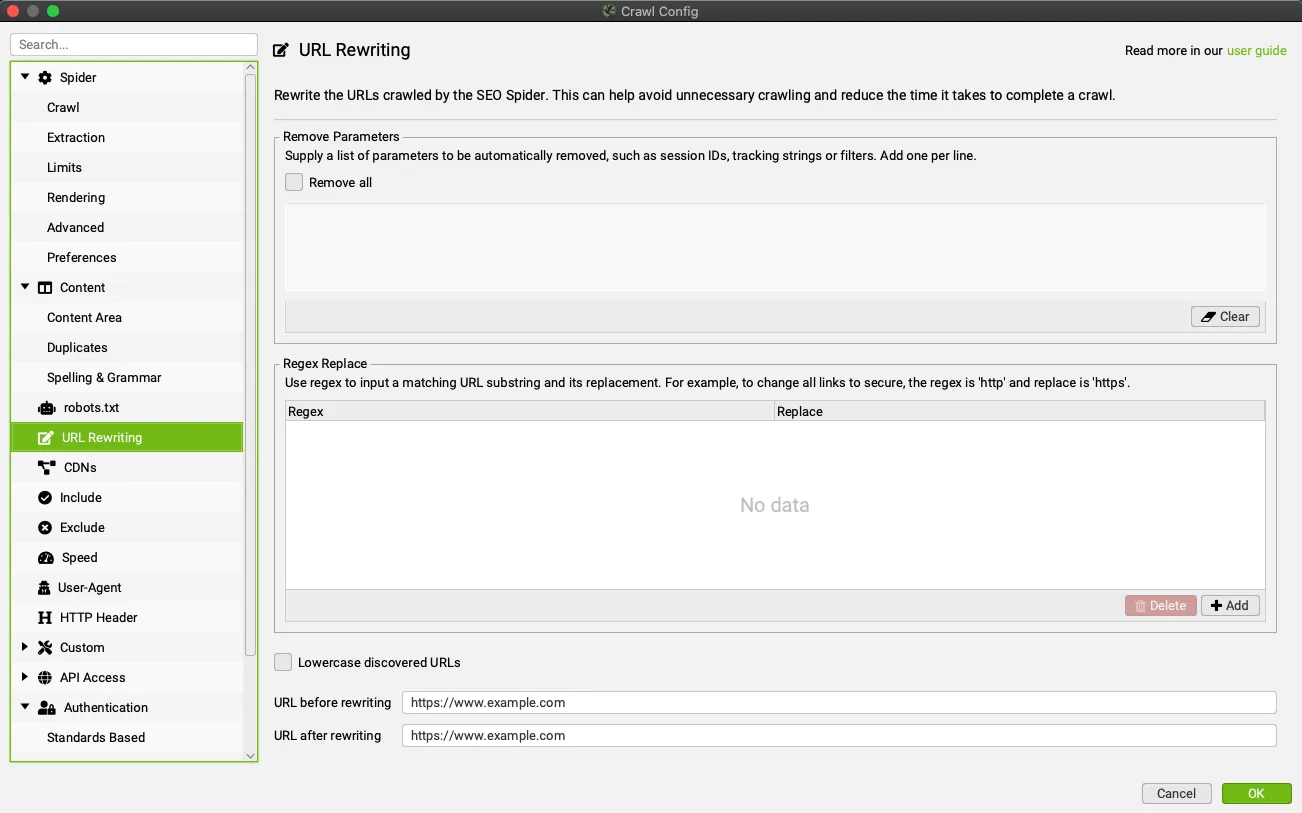1302x813 pixels.
Task: Toggle Lowercase discovered URLs checkbox
Action: coord(284,662)
